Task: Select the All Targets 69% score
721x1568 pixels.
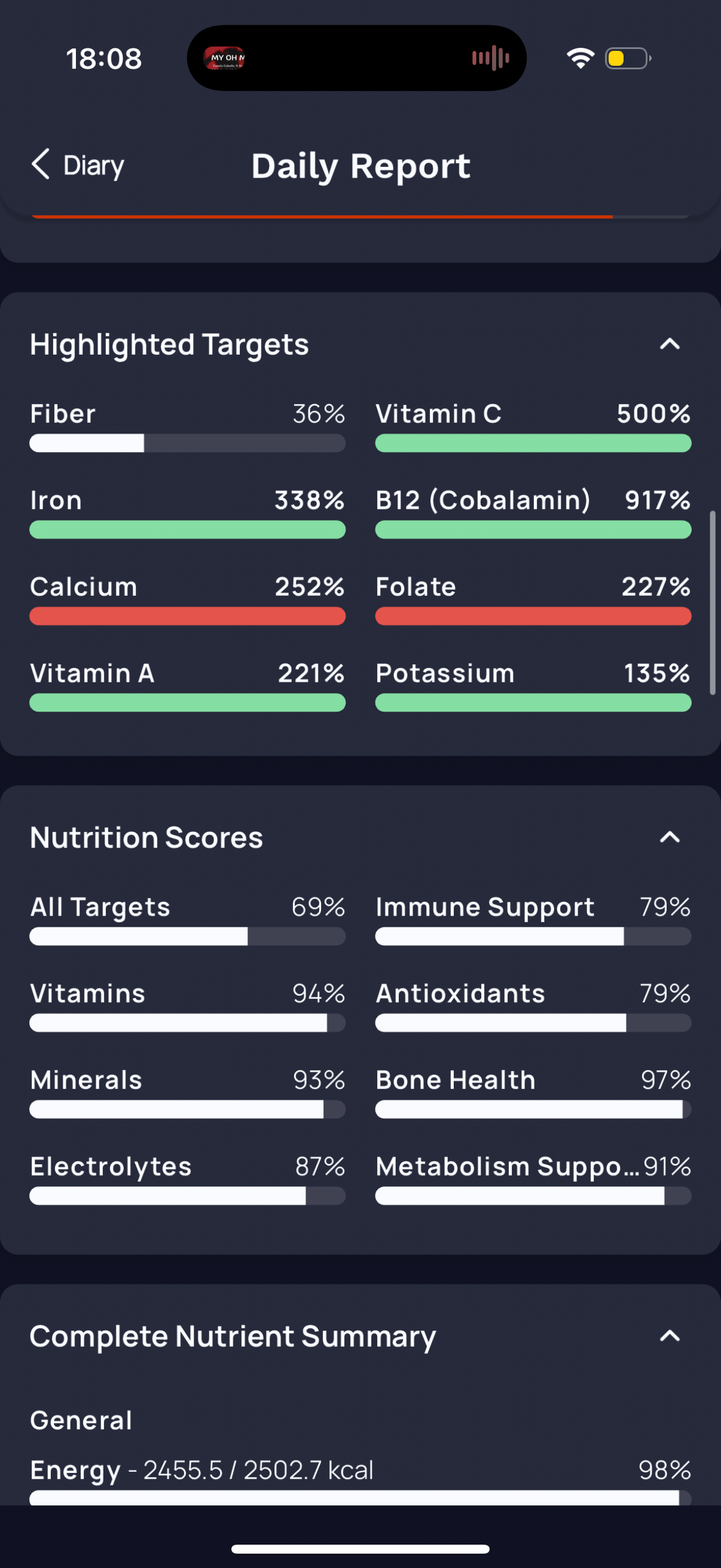Action: coord(187,919)
